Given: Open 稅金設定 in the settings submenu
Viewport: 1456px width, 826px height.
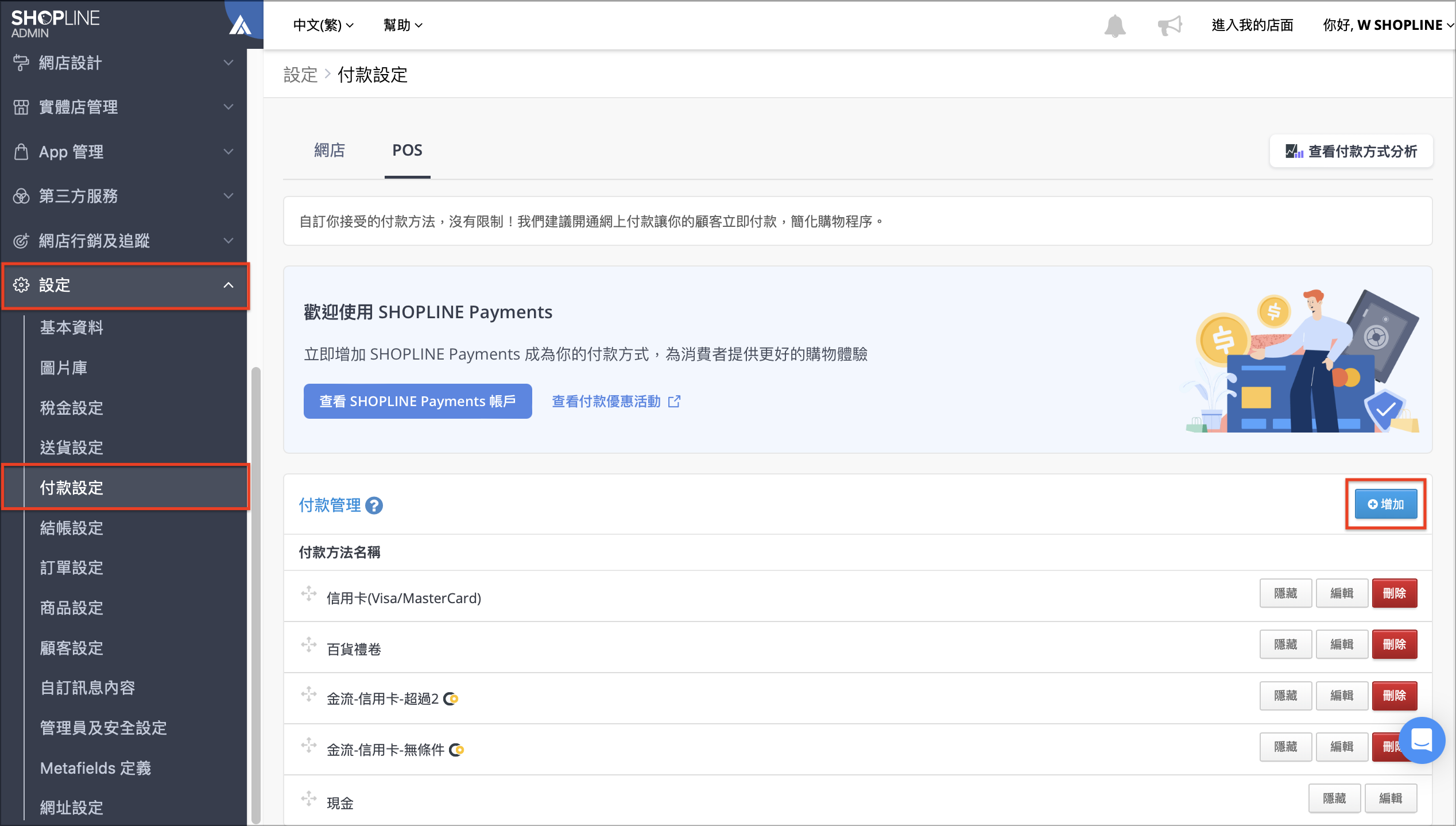Looking at the screenshot, I should pos(71,408).
